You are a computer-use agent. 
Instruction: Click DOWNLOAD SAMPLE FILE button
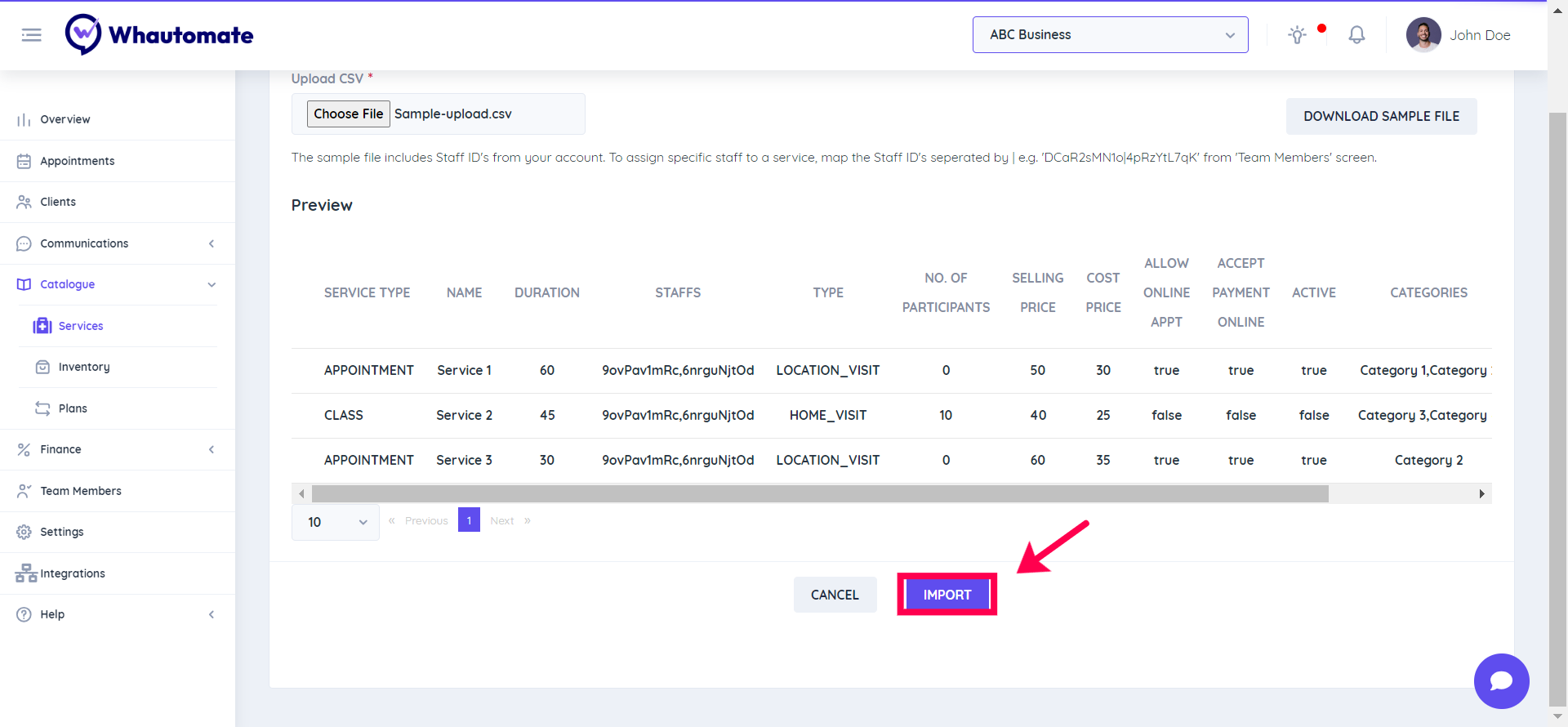[1381, 116]
